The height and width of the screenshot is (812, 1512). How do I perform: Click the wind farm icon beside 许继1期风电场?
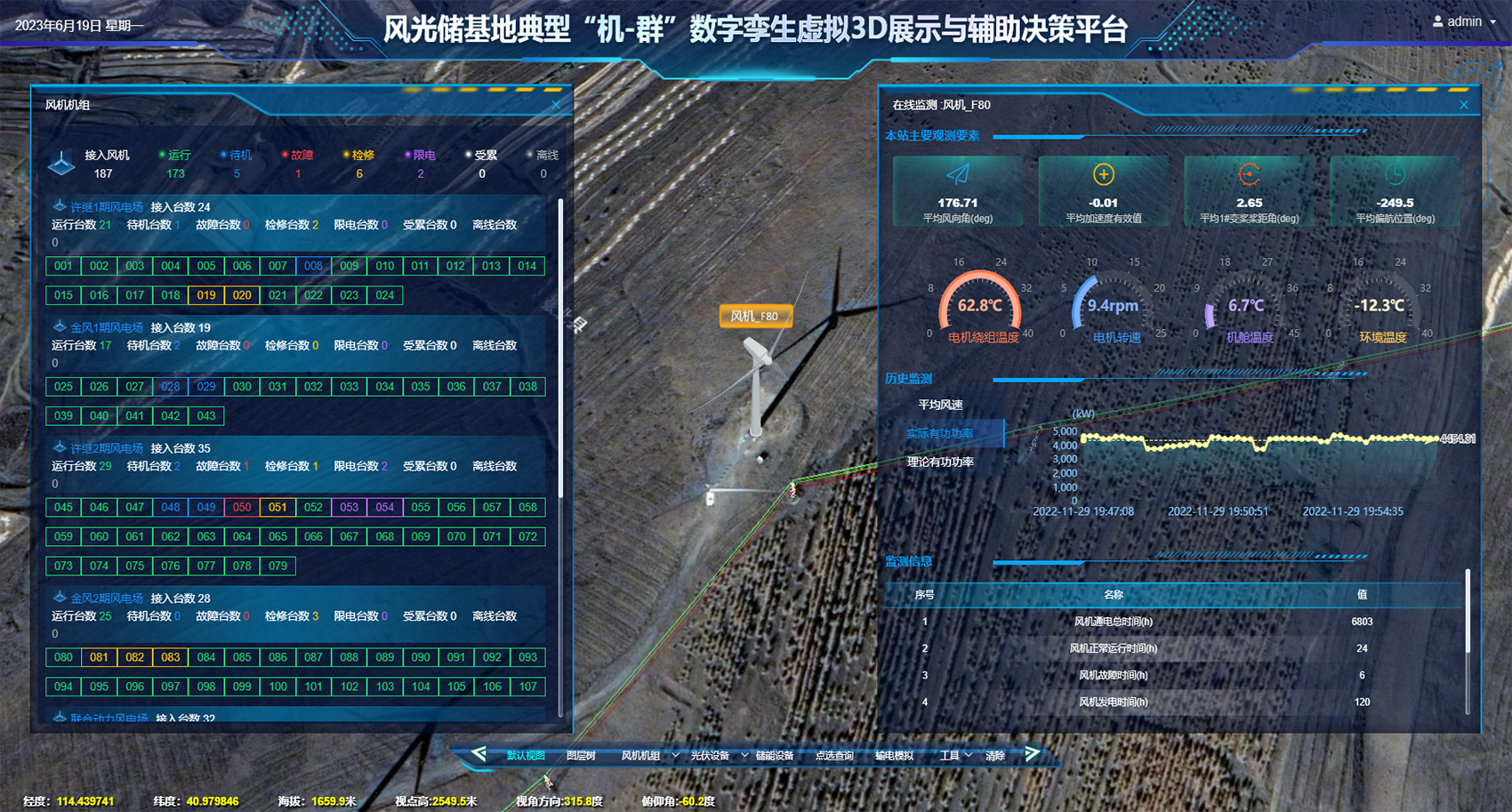[x=60, y=206]
